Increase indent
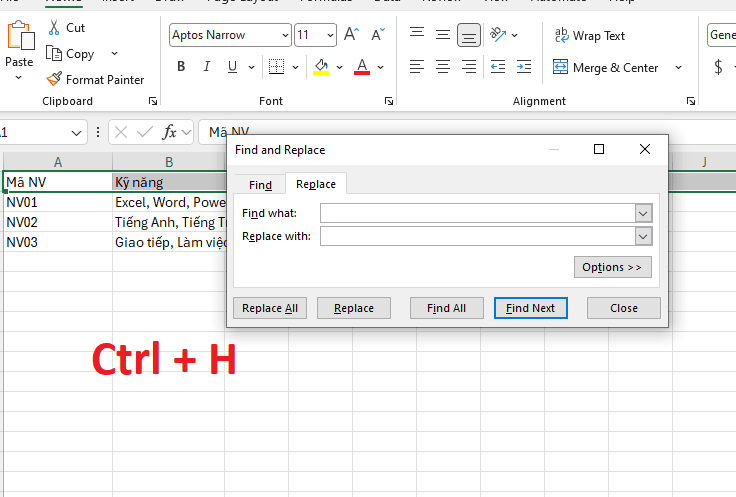 click(x=524, y=67)
